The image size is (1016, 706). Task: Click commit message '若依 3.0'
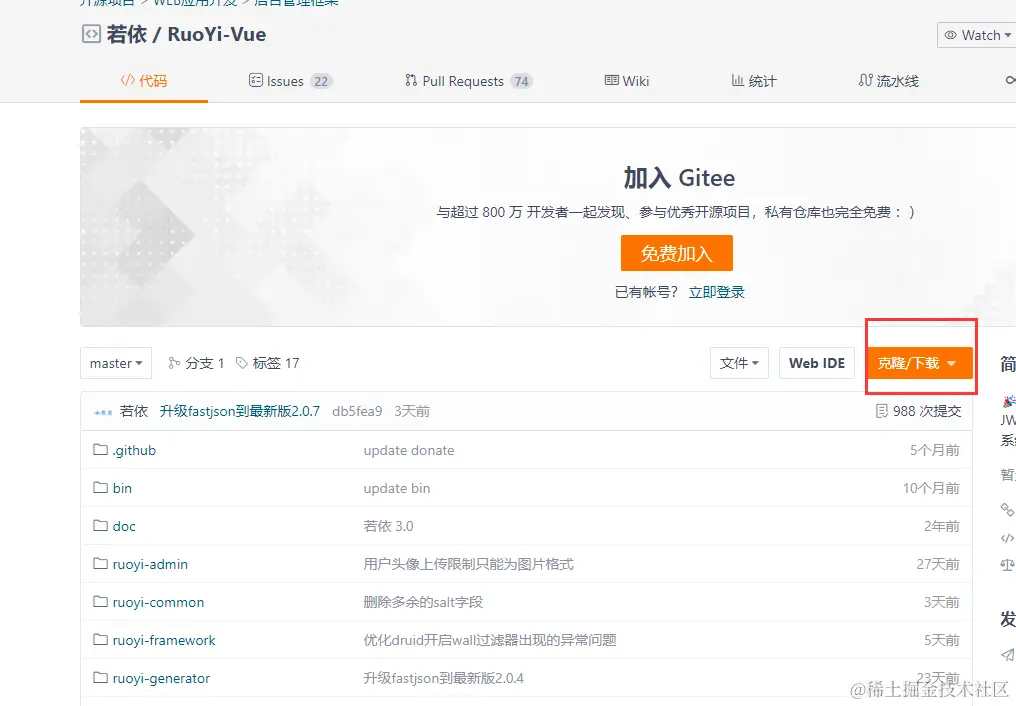click(388, 527)
